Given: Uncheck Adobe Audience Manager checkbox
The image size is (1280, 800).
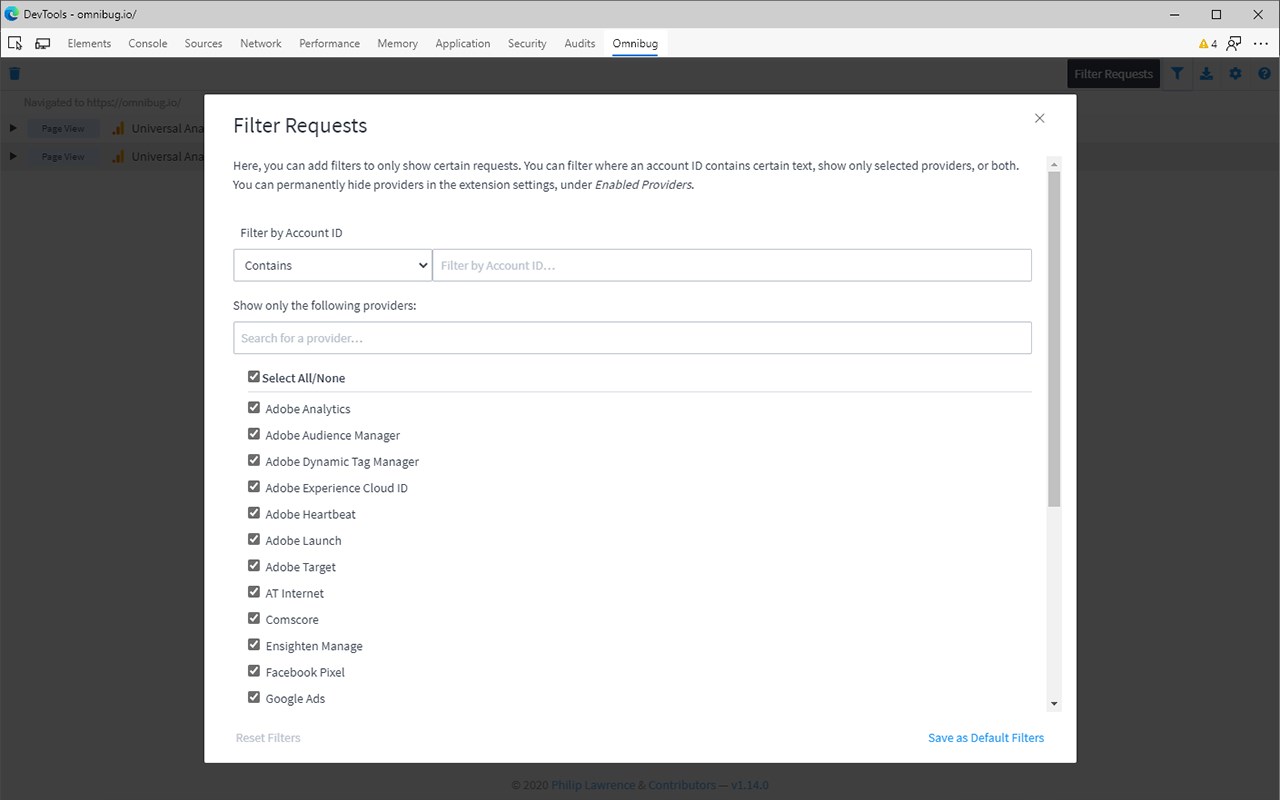Looking at the screenshot, I should pos(254,434).
